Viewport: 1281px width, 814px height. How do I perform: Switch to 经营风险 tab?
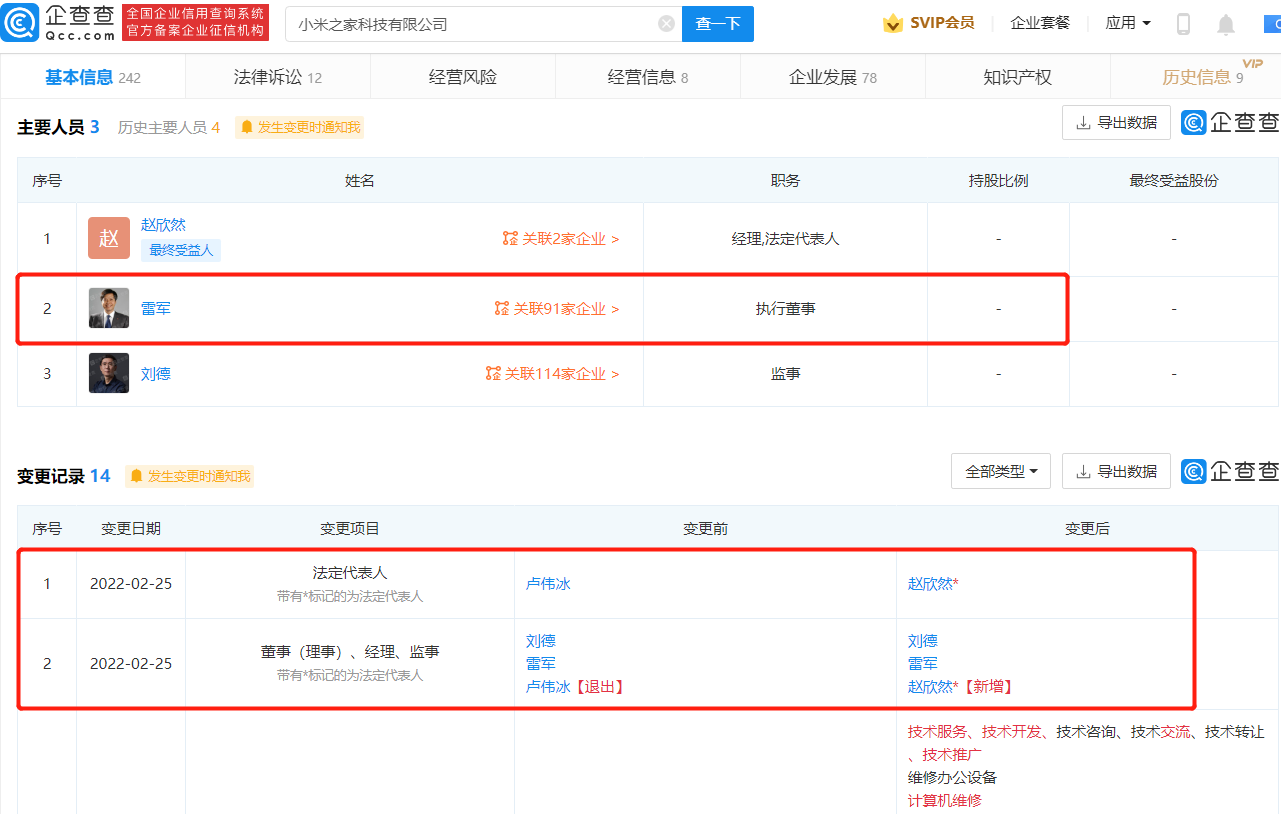(463, 77)
